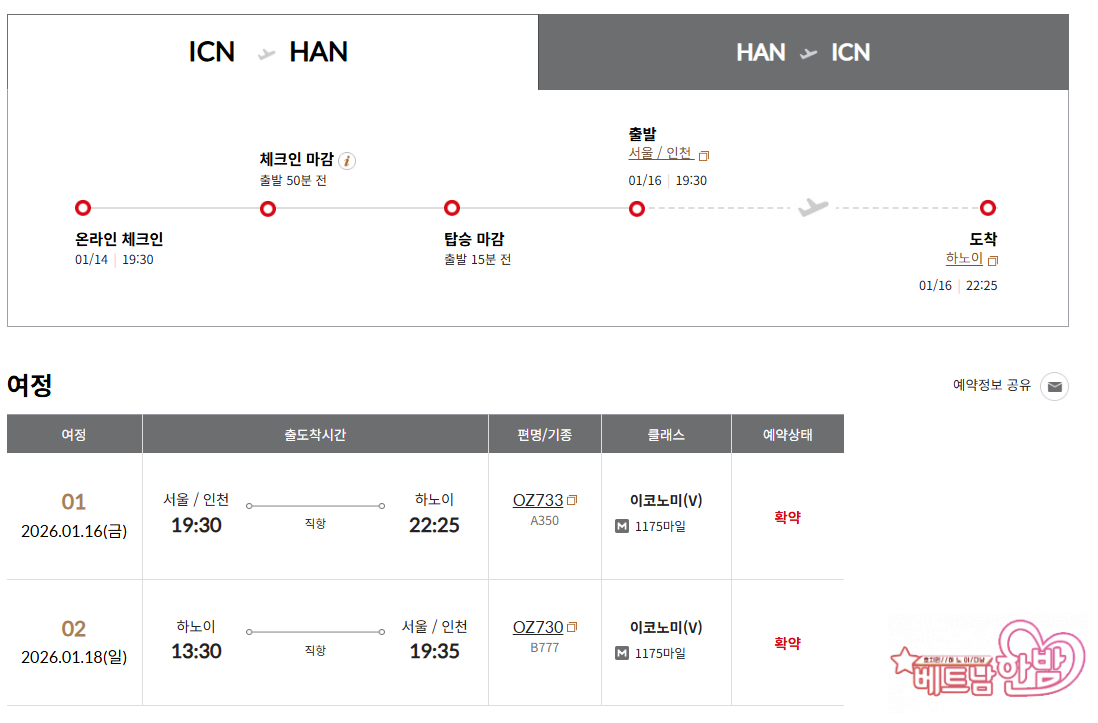Click the popup icon beside 하노이 arrival
The height and width of the screenshot is (723, 1098).
point(993,261)
